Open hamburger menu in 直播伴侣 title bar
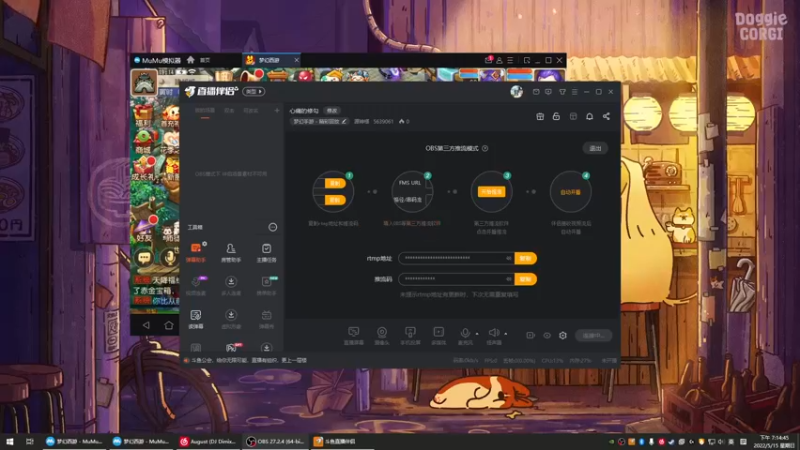 tap(574, 92)
